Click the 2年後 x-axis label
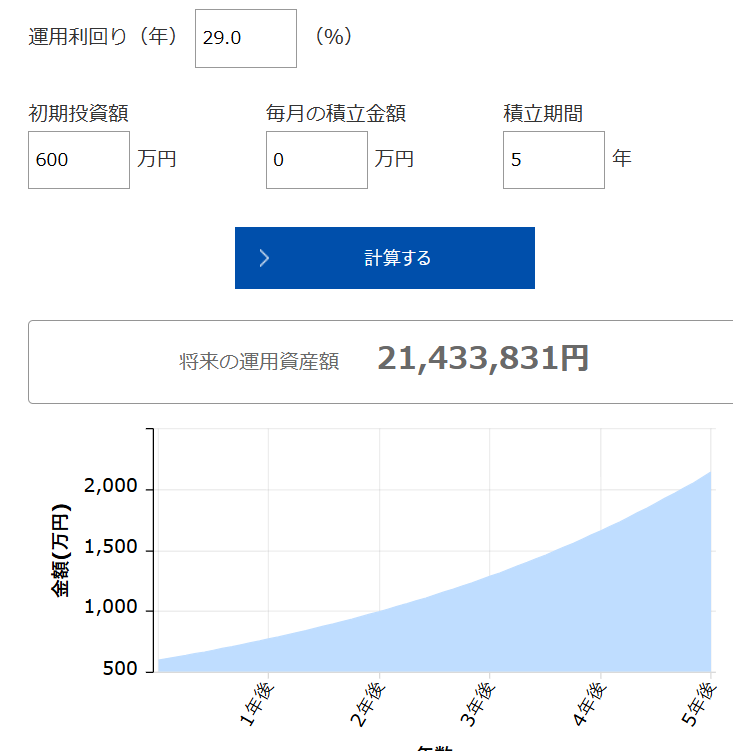This screenshot has width=733, height=751. click(368, 704)
